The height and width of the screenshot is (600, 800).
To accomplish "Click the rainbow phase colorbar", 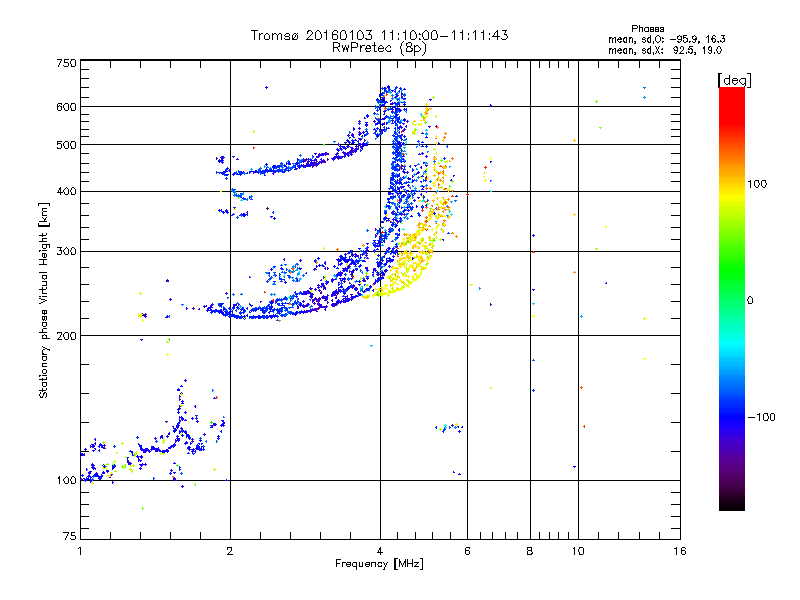I will point(732,298).
